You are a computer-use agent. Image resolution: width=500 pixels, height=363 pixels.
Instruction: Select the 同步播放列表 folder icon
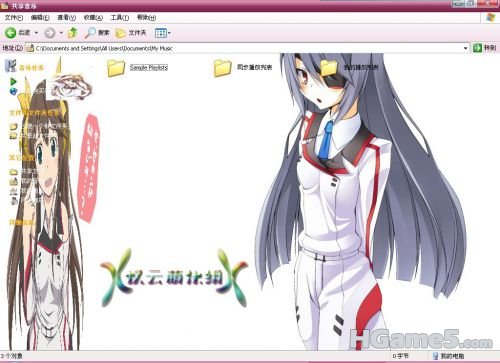click(x=223, y=68)
